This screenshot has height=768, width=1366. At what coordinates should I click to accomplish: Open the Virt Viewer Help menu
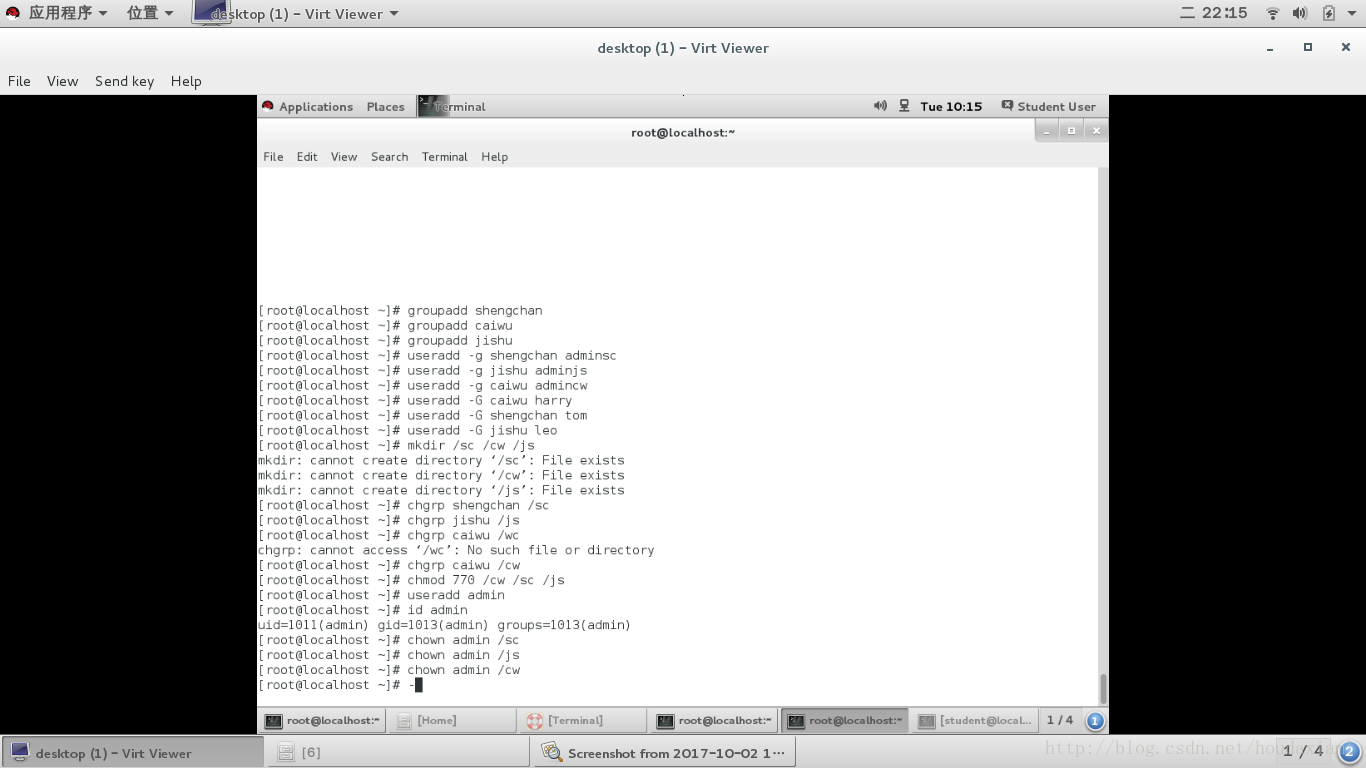tap(186, 81)
